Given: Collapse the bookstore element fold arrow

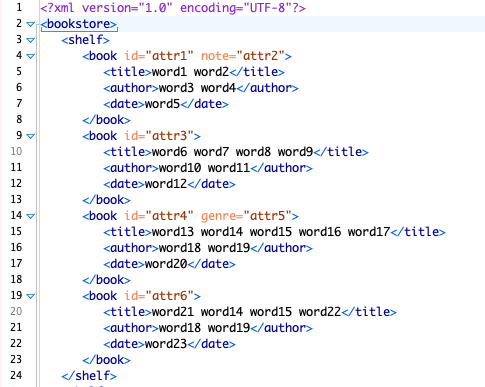Looking at the screenshot, I should click(x=30, y=24).
